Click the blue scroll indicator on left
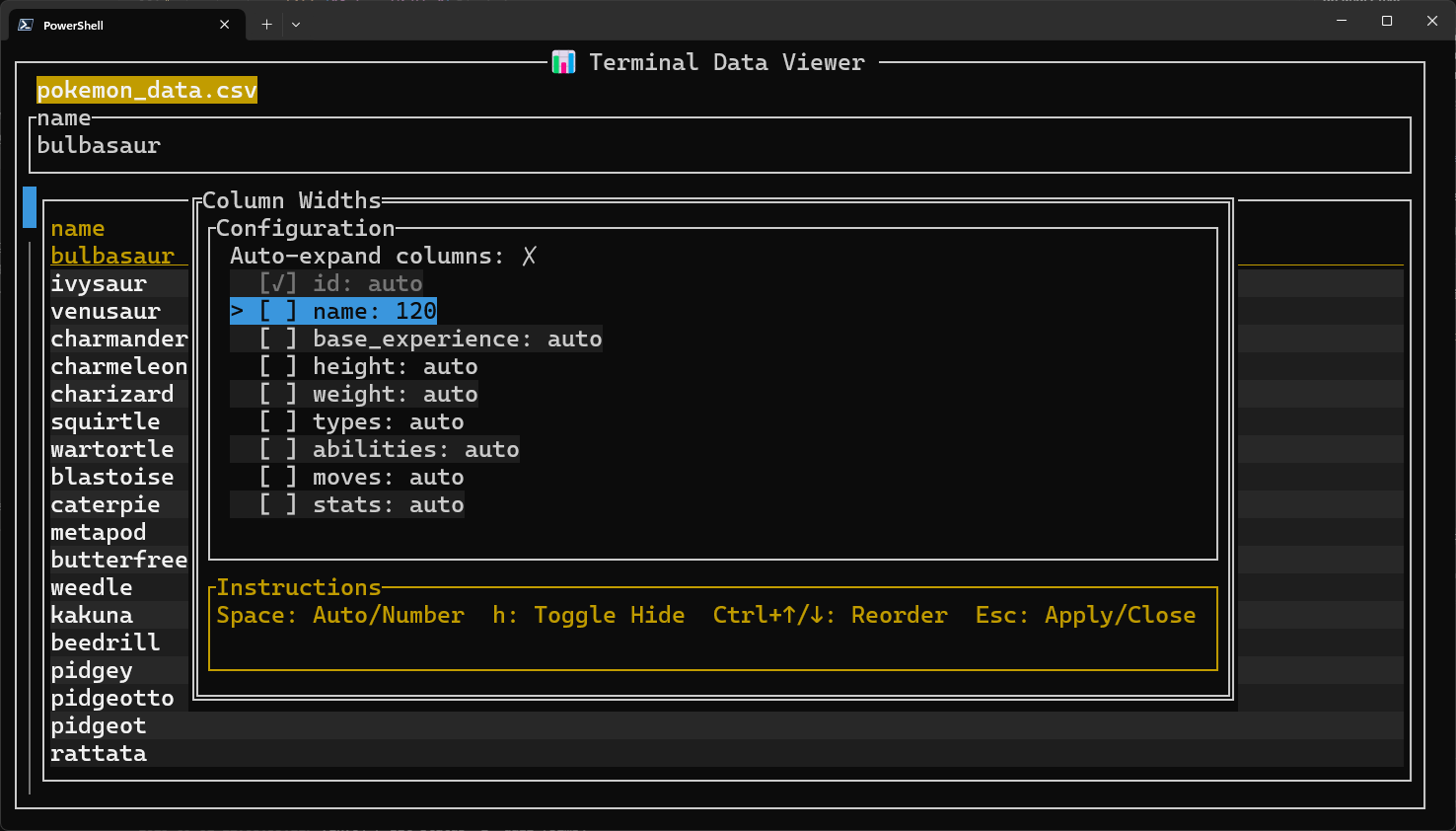Screen dimensions: 1456x831 pyautogui.click(x=30, y=207)
